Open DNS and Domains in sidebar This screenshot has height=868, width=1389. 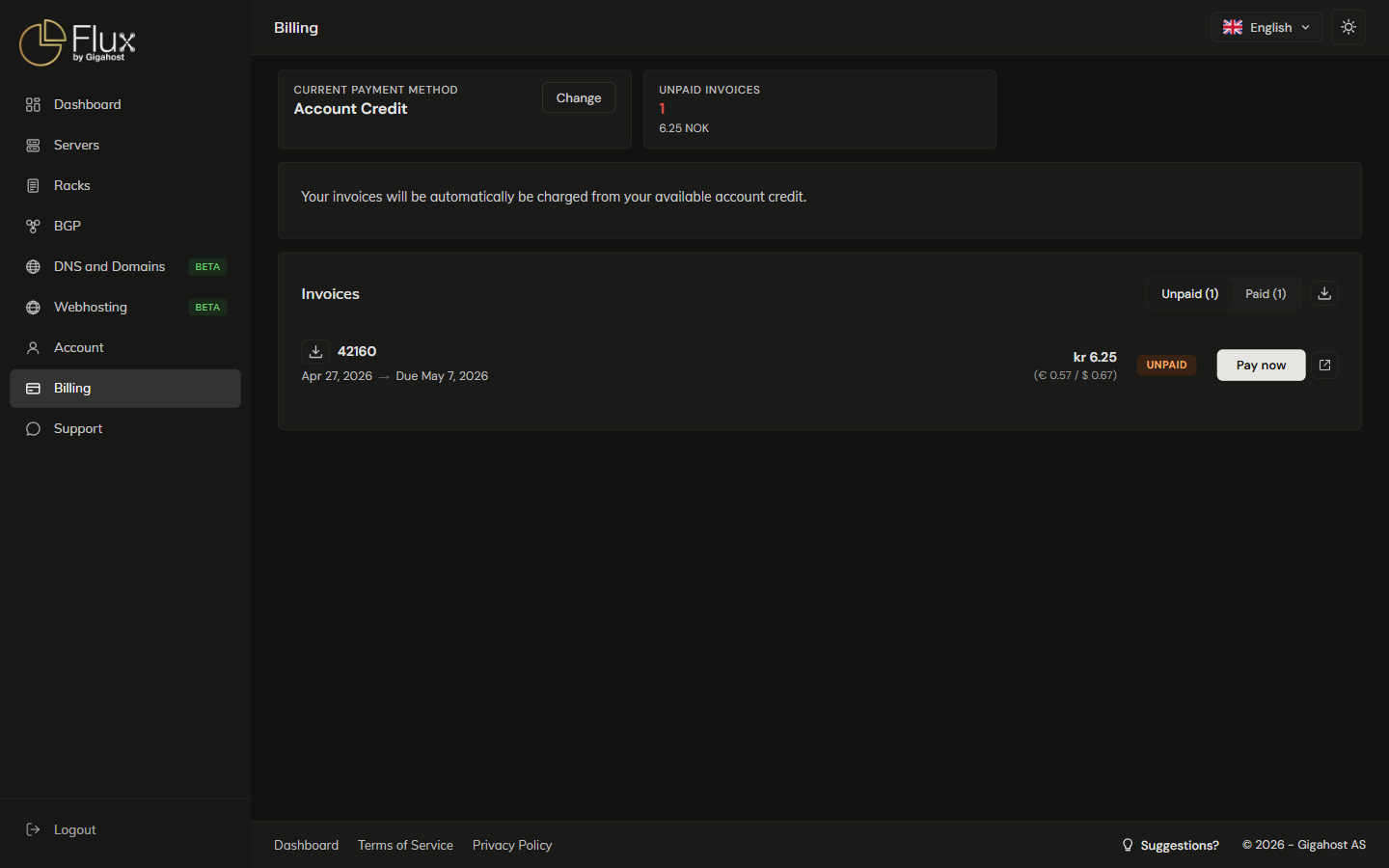pos(125,266)
